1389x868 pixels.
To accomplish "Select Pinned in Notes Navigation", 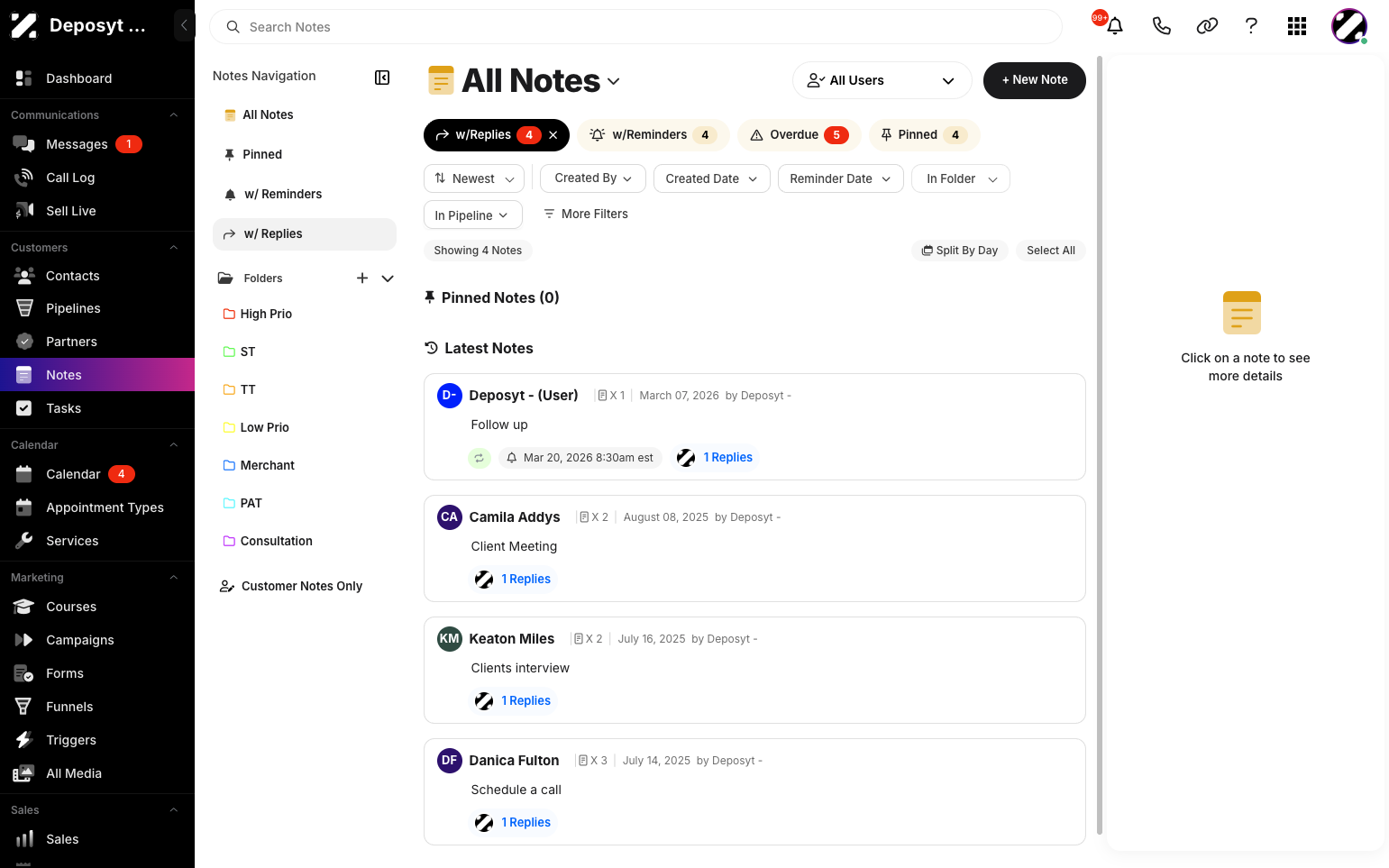I will 305,155.
